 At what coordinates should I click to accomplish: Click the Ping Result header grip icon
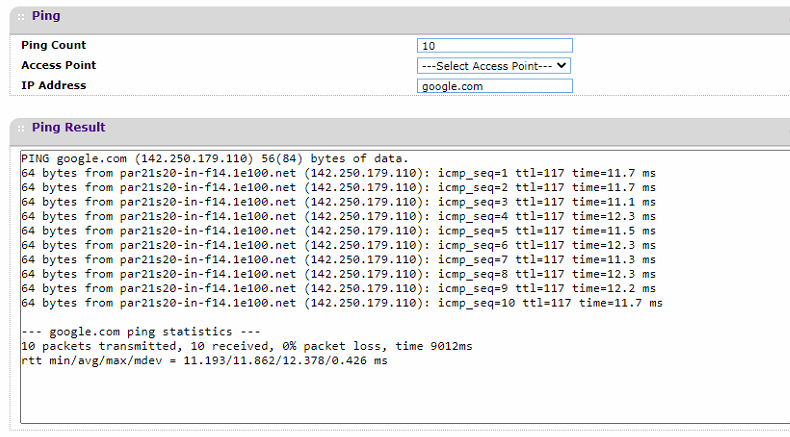tap(21, 129)
